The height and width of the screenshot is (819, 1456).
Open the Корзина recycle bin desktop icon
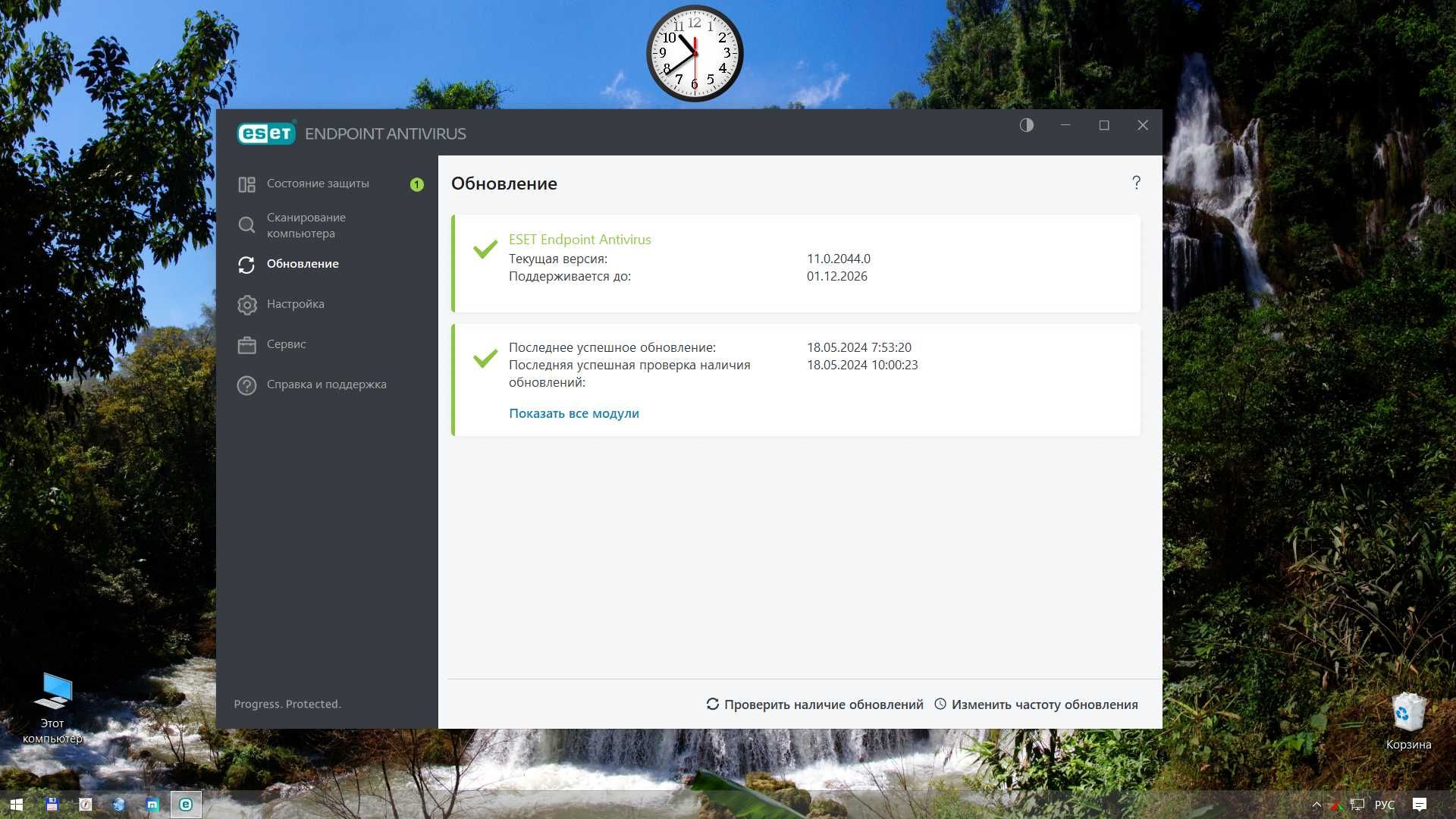pos(1408,721)
